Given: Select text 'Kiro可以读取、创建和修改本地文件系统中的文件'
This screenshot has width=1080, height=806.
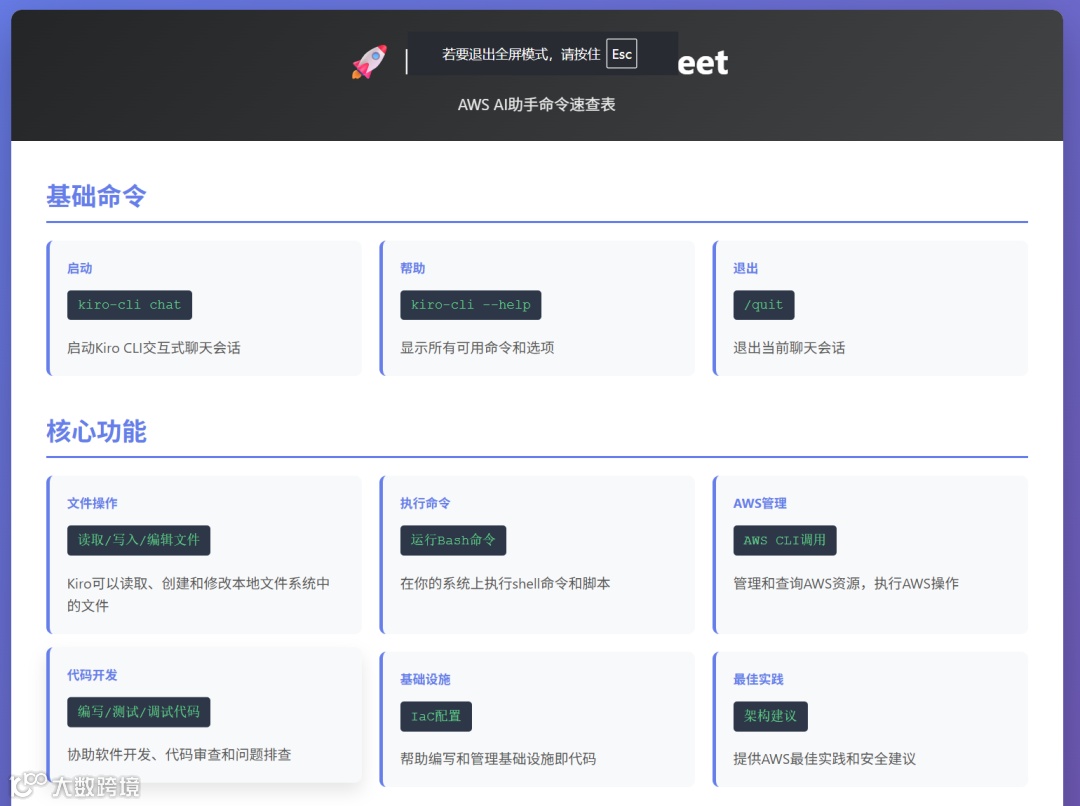Looking at the screenshot, I should click(198, 595).
